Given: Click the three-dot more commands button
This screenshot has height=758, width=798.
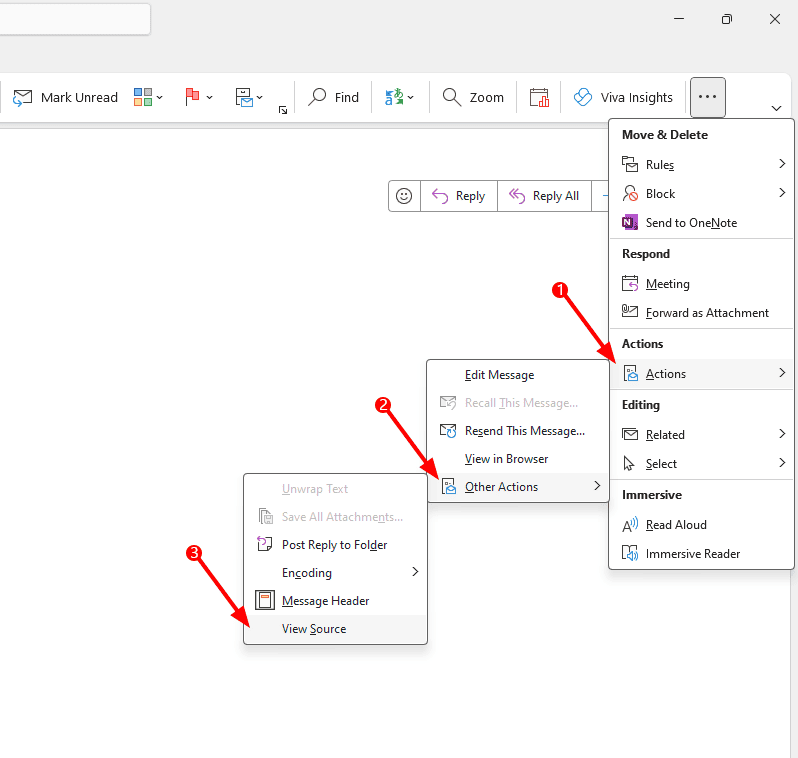Looking at the screenshot, I should click(708, 97).
